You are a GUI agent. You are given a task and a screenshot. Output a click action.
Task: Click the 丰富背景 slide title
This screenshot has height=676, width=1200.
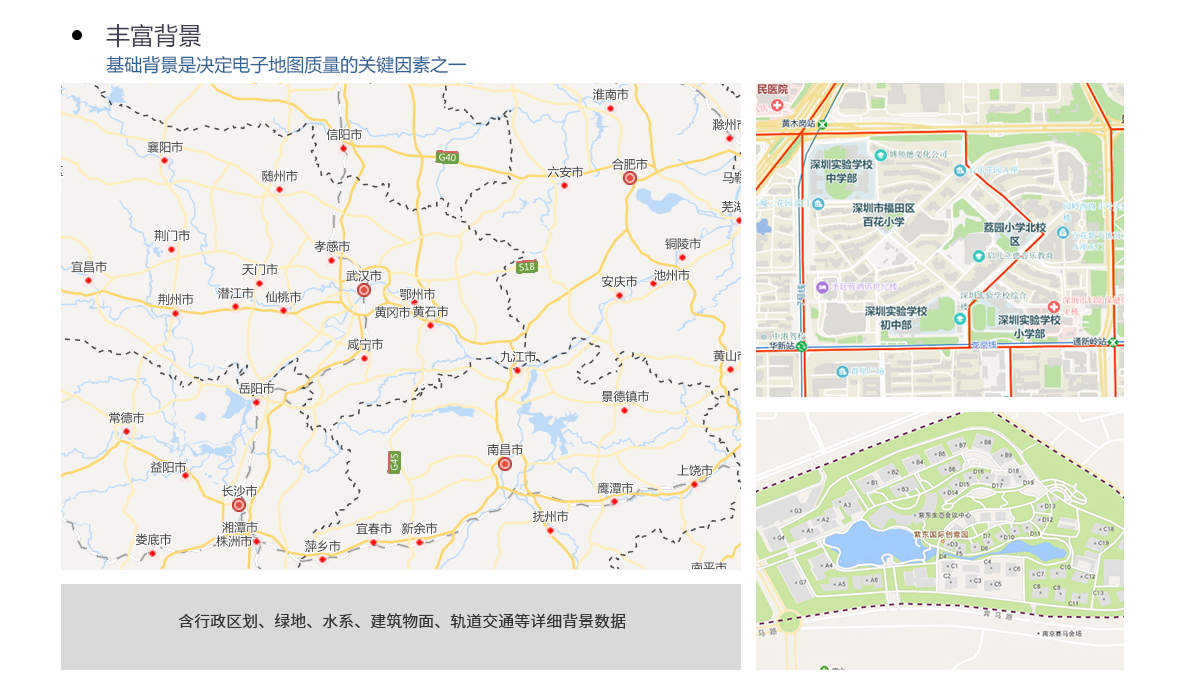pos(154,36)
